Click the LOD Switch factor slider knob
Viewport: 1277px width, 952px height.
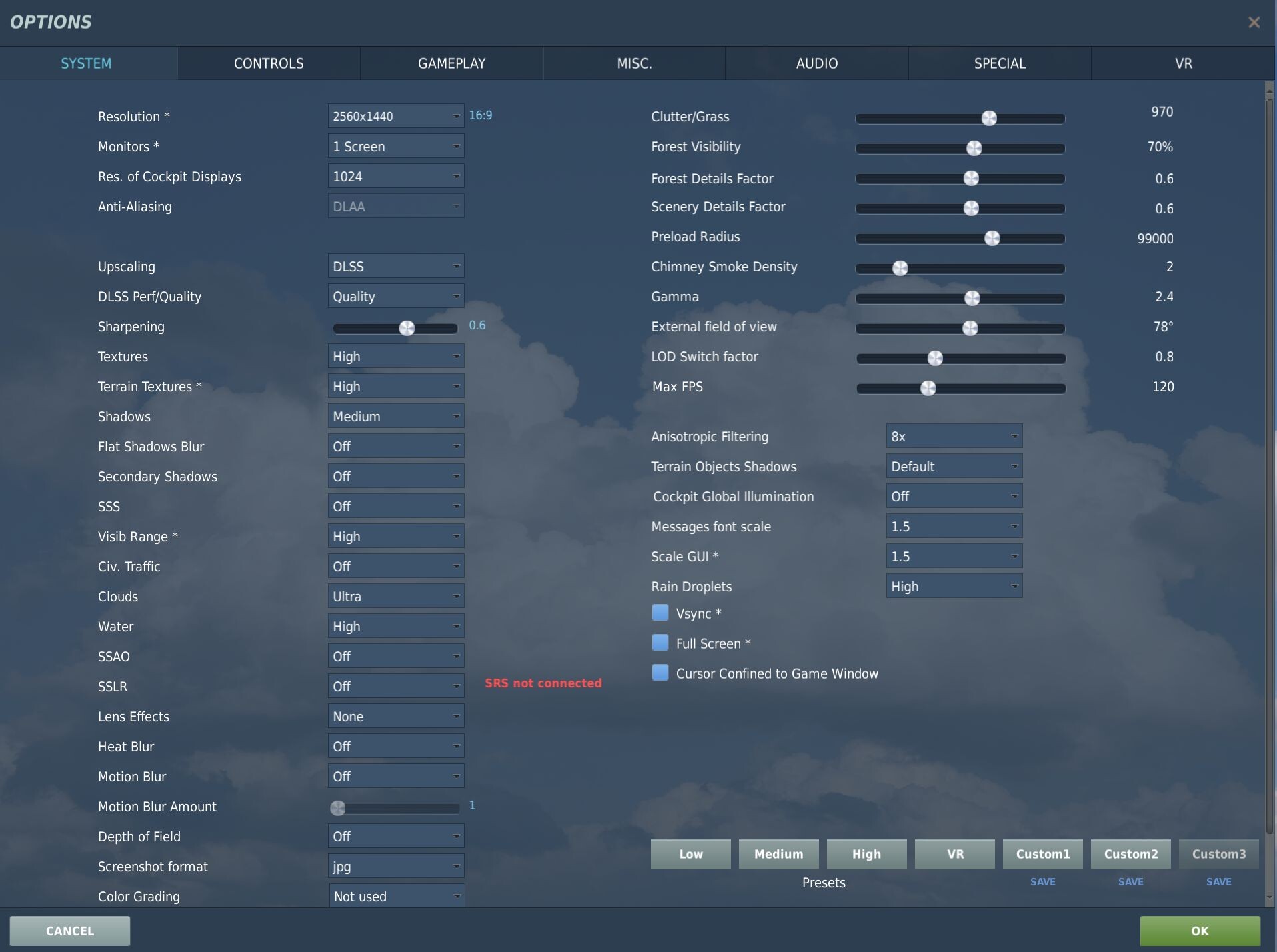(935, 358)
